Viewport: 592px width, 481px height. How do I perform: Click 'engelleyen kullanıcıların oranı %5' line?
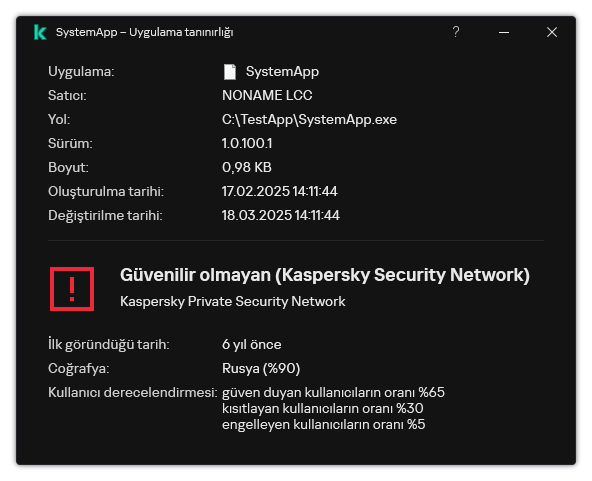[x=323, y=424]
